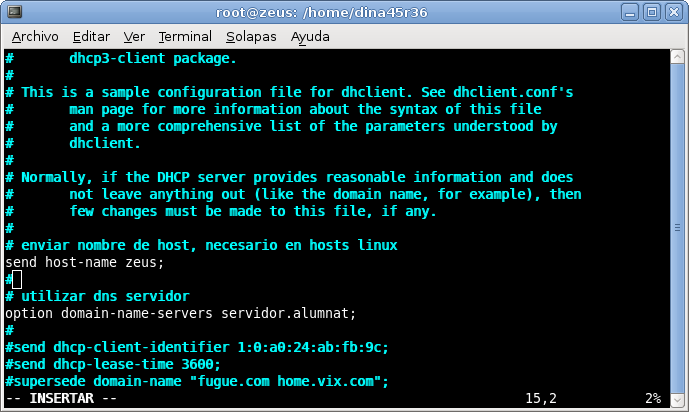Click the window title root@zeus: /home/dina45r36
The height and width of the screenshot is (412, 689).
[x=321, y=12]
